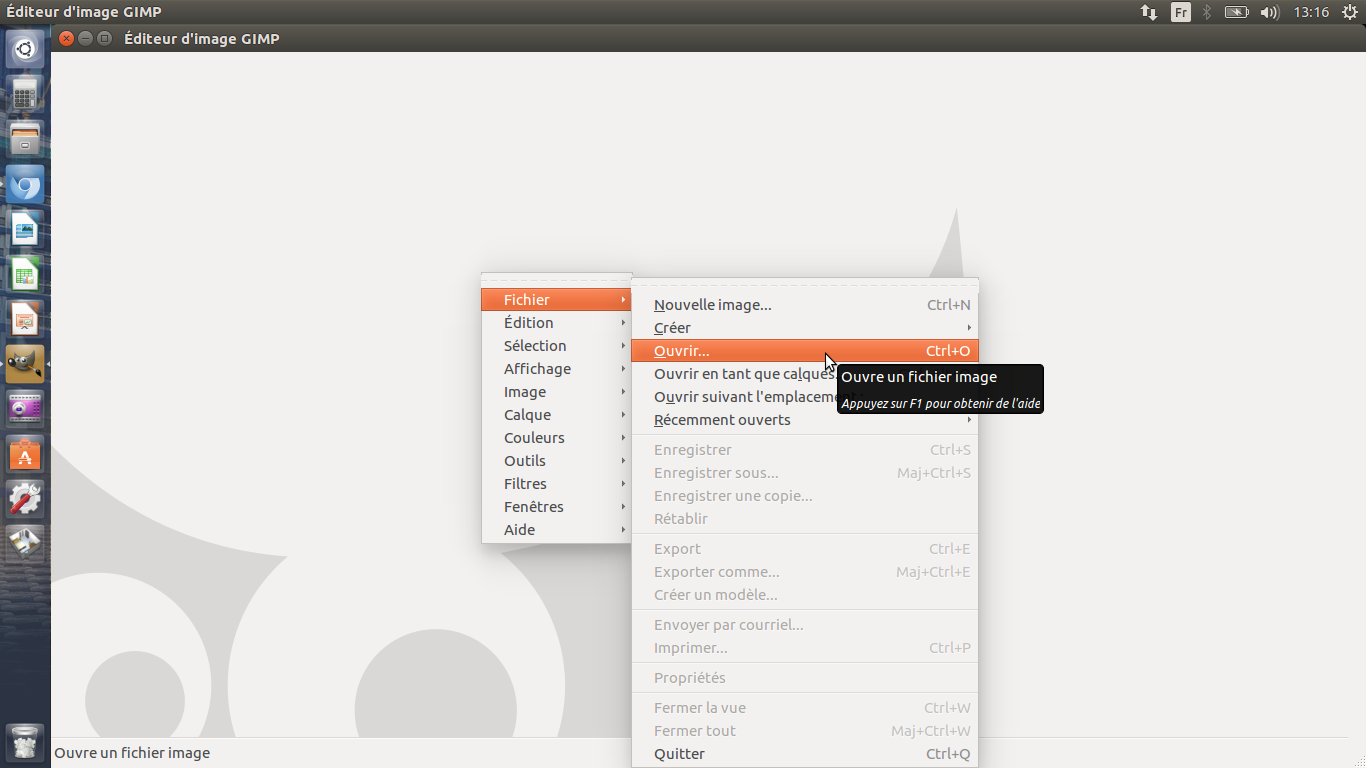The width and height of the screenshot is (1366, 768).
Task: Click the highlighted Fichier menu entry
Action: click(556, 300)
